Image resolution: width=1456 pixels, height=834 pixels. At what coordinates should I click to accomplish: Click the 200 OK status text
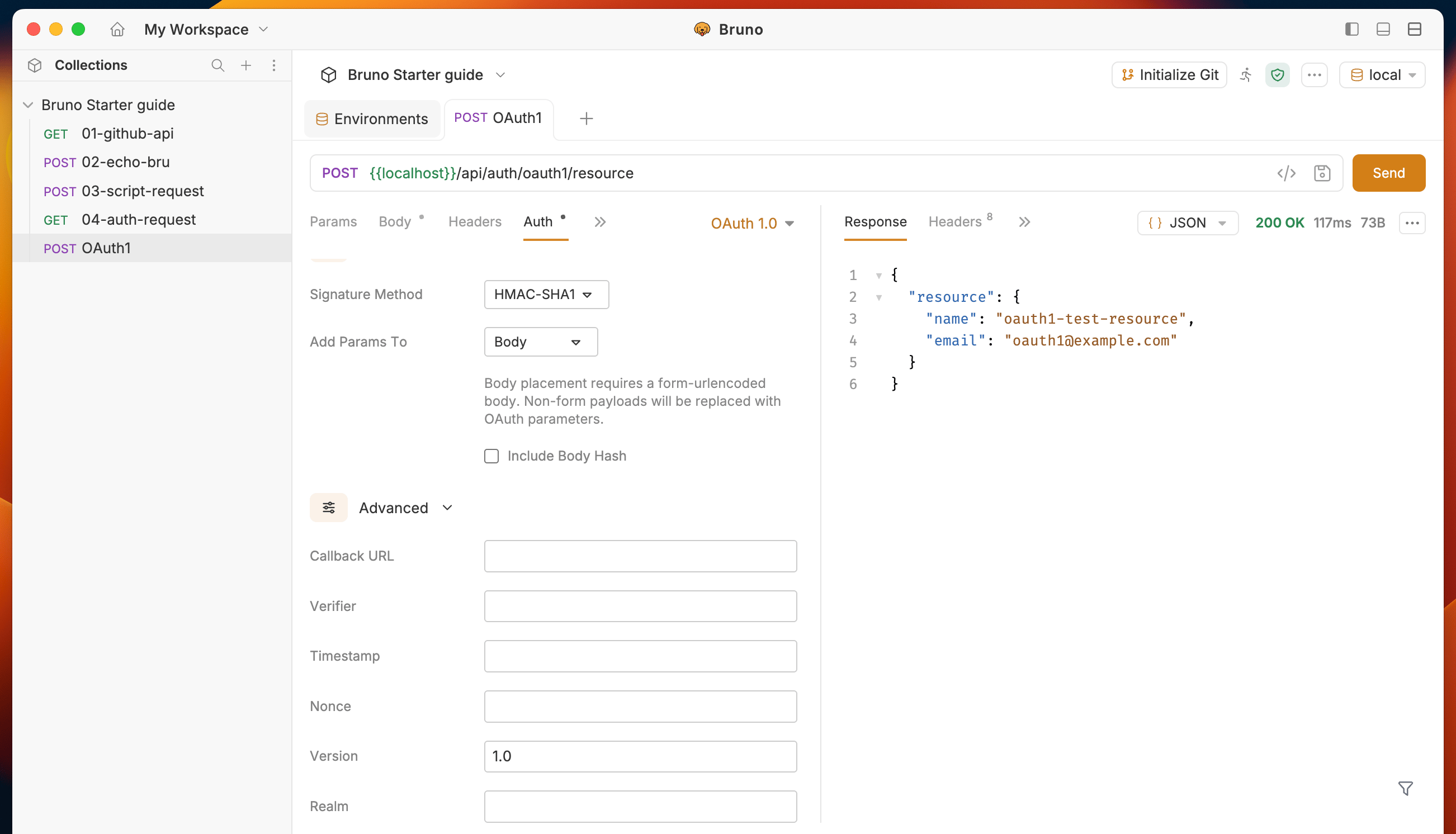pos(1279,223)
